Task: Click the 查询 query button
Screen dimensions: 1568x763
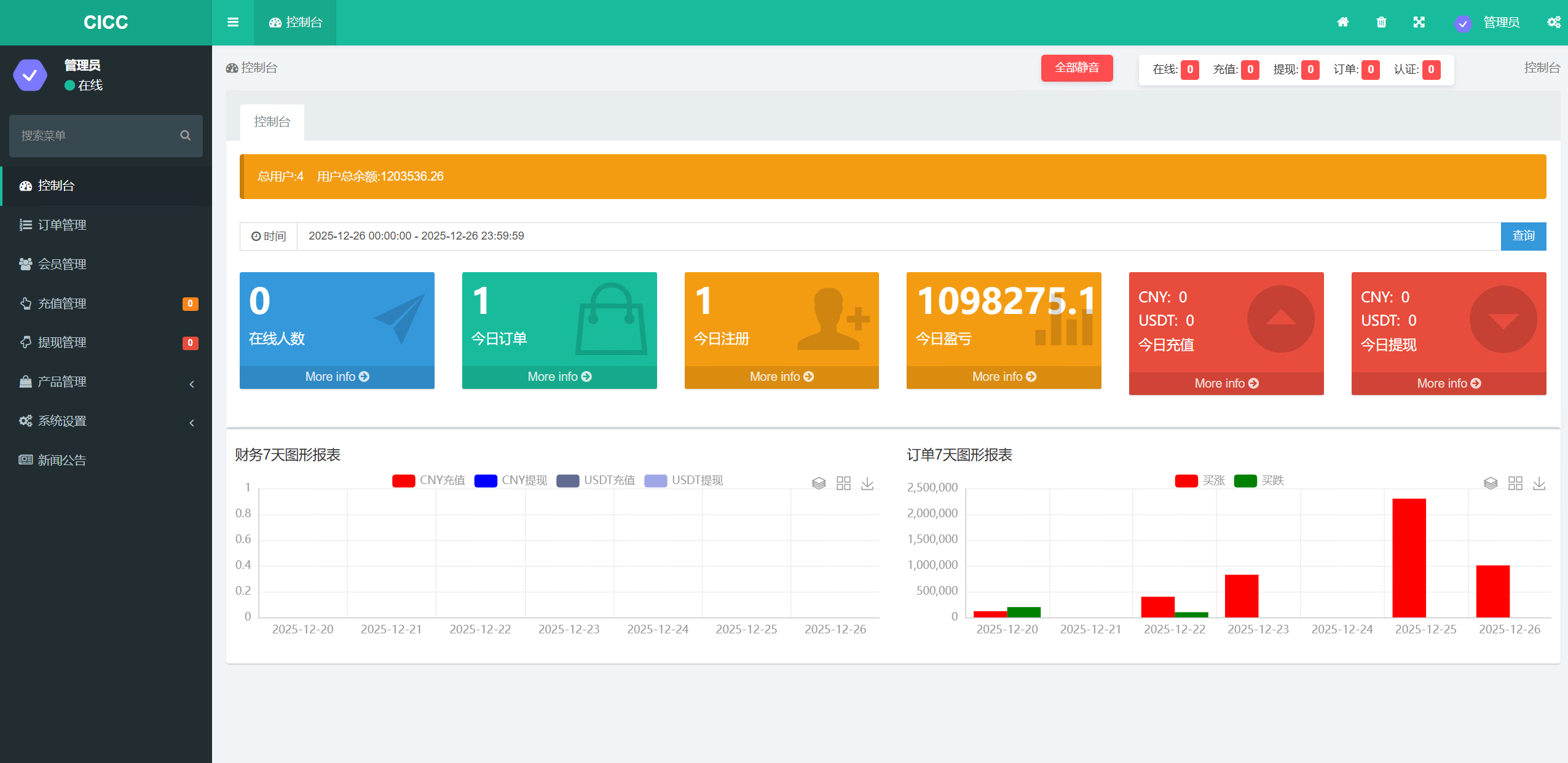Action: pos(1523,236)
